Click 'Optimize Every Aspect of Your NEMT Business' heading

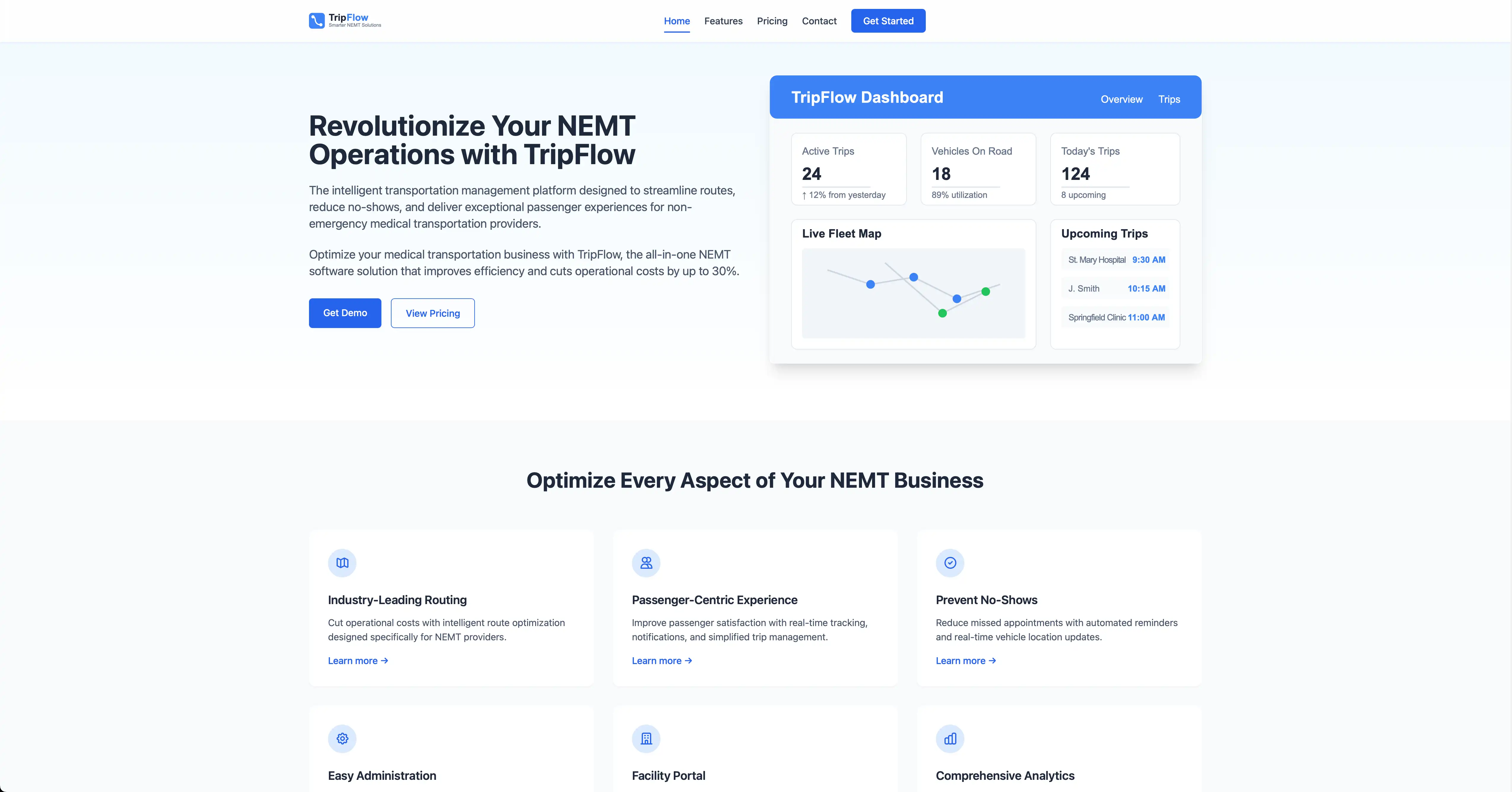755,480
